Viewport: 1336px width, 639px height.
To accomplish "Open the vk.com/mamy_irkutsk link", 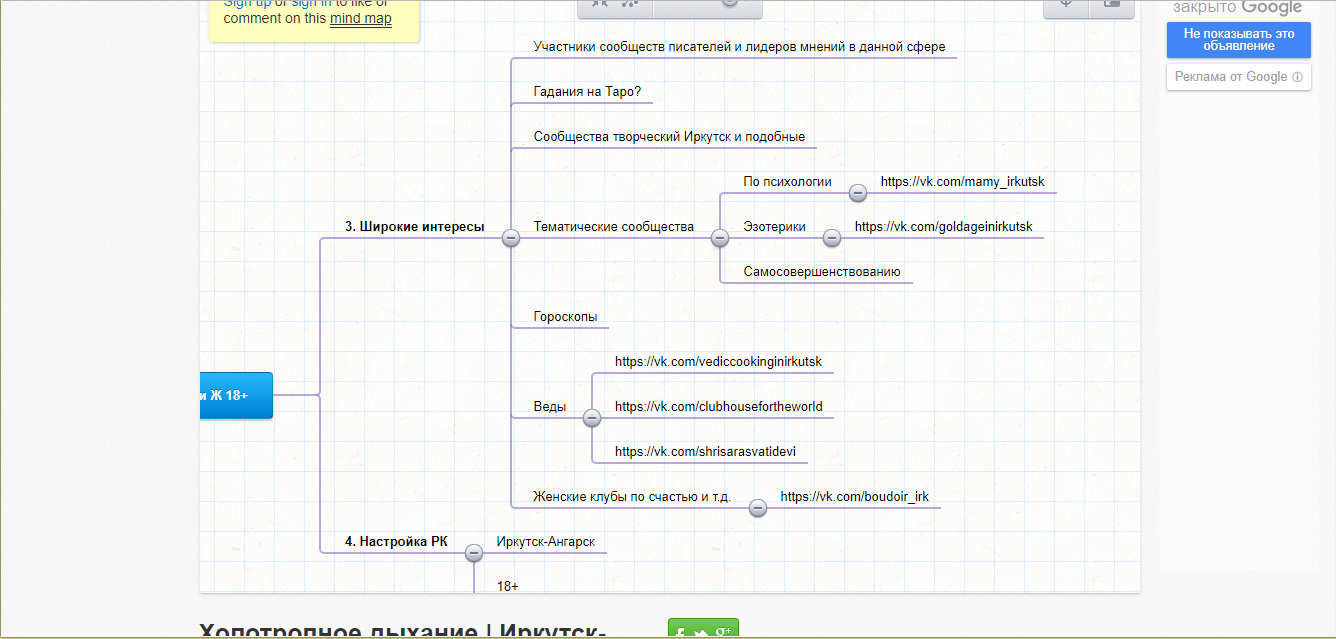I will [962, 182].
